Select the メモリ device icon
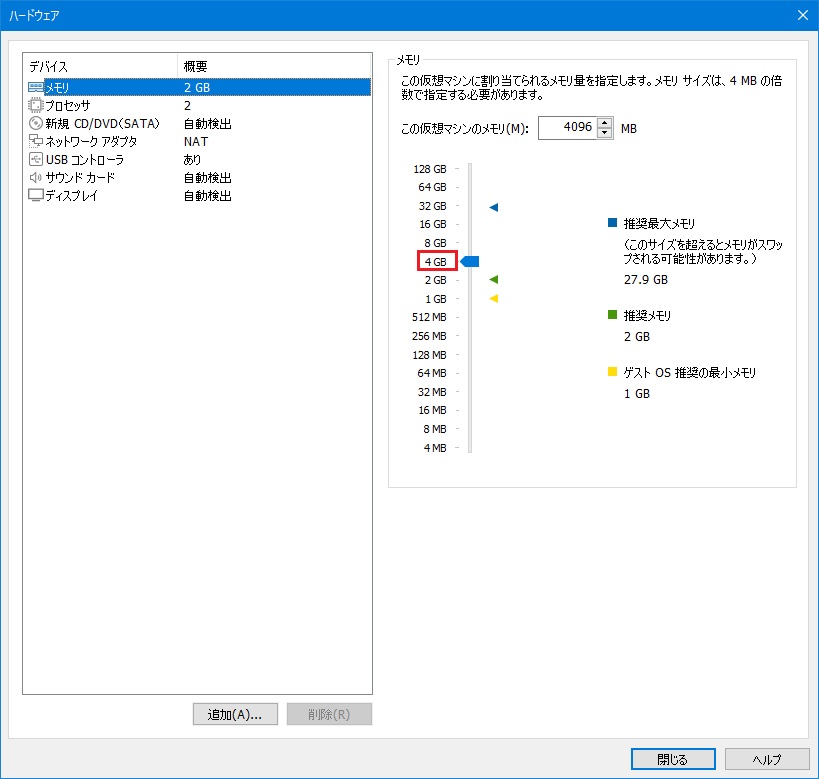Viewport: 819px width, 779px height. 36,87
